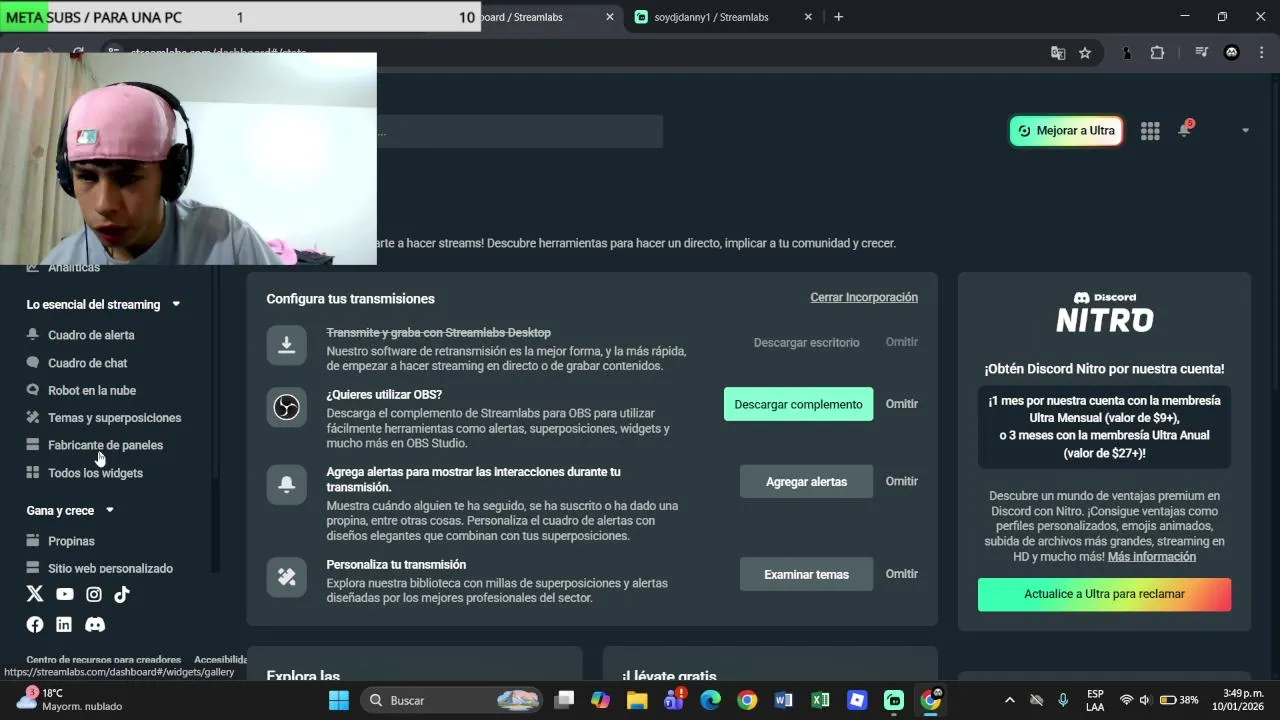The width and height of the screenshot is (1280, 720).
Task: Show hidden system tray icons
Action: tap(1010, 700)
